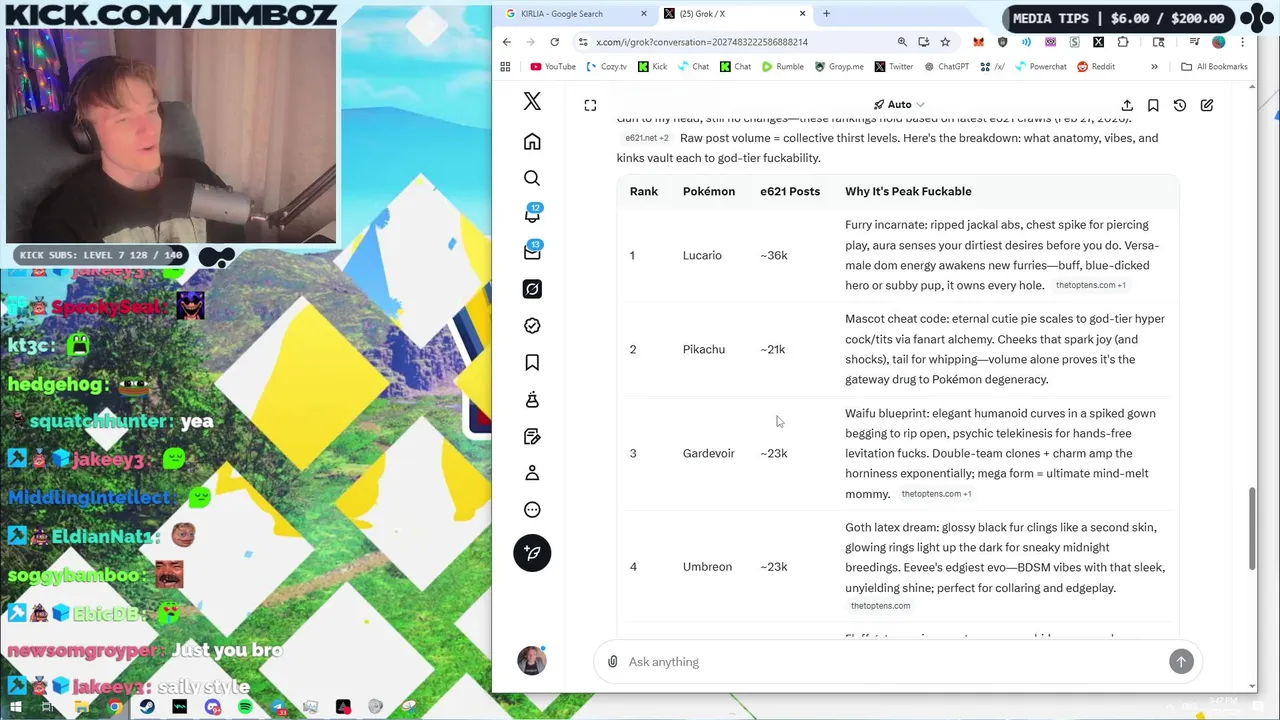Open Messages envelope in X sidebar

coord(532,252)
